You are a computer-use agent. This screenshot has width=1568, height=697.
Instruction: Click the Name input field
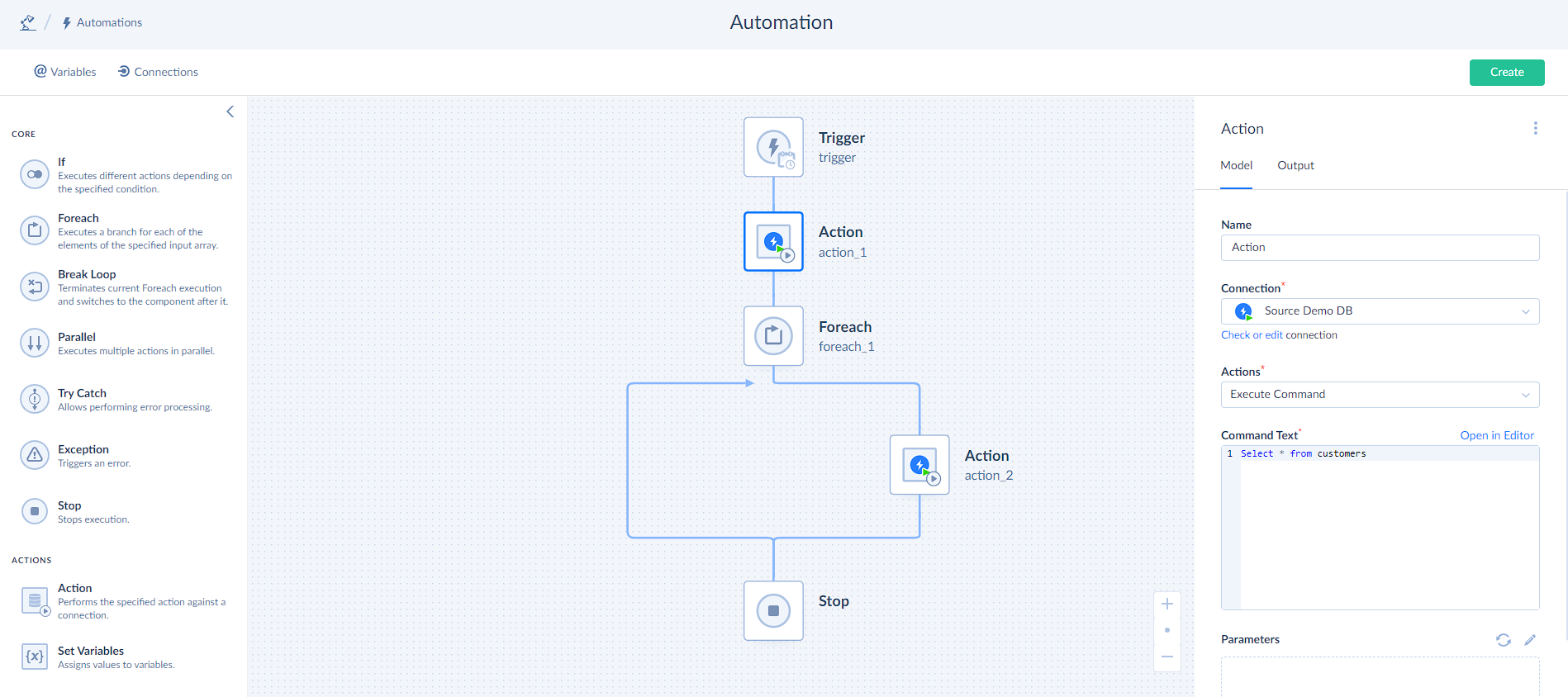pyautogui.click(x=1380, y=248)
